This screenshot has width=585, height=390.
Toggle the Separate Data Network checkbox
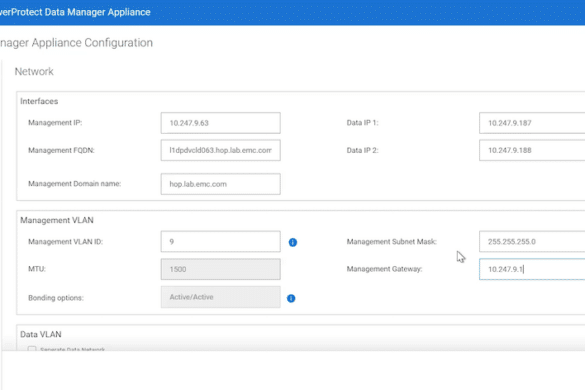point(32,350)
